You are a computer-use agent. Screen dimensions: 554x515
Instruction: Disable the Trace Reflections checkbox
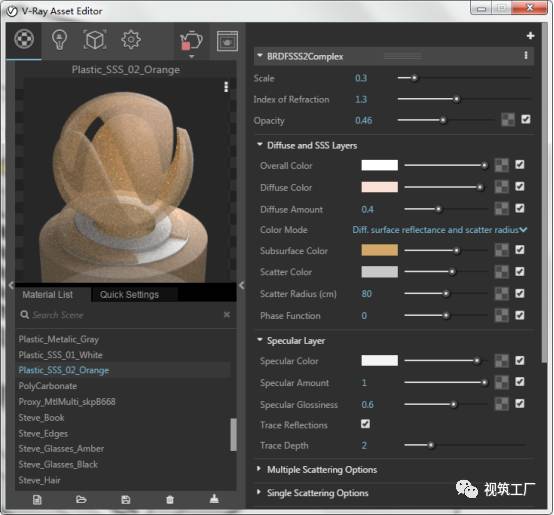(366, 424)
